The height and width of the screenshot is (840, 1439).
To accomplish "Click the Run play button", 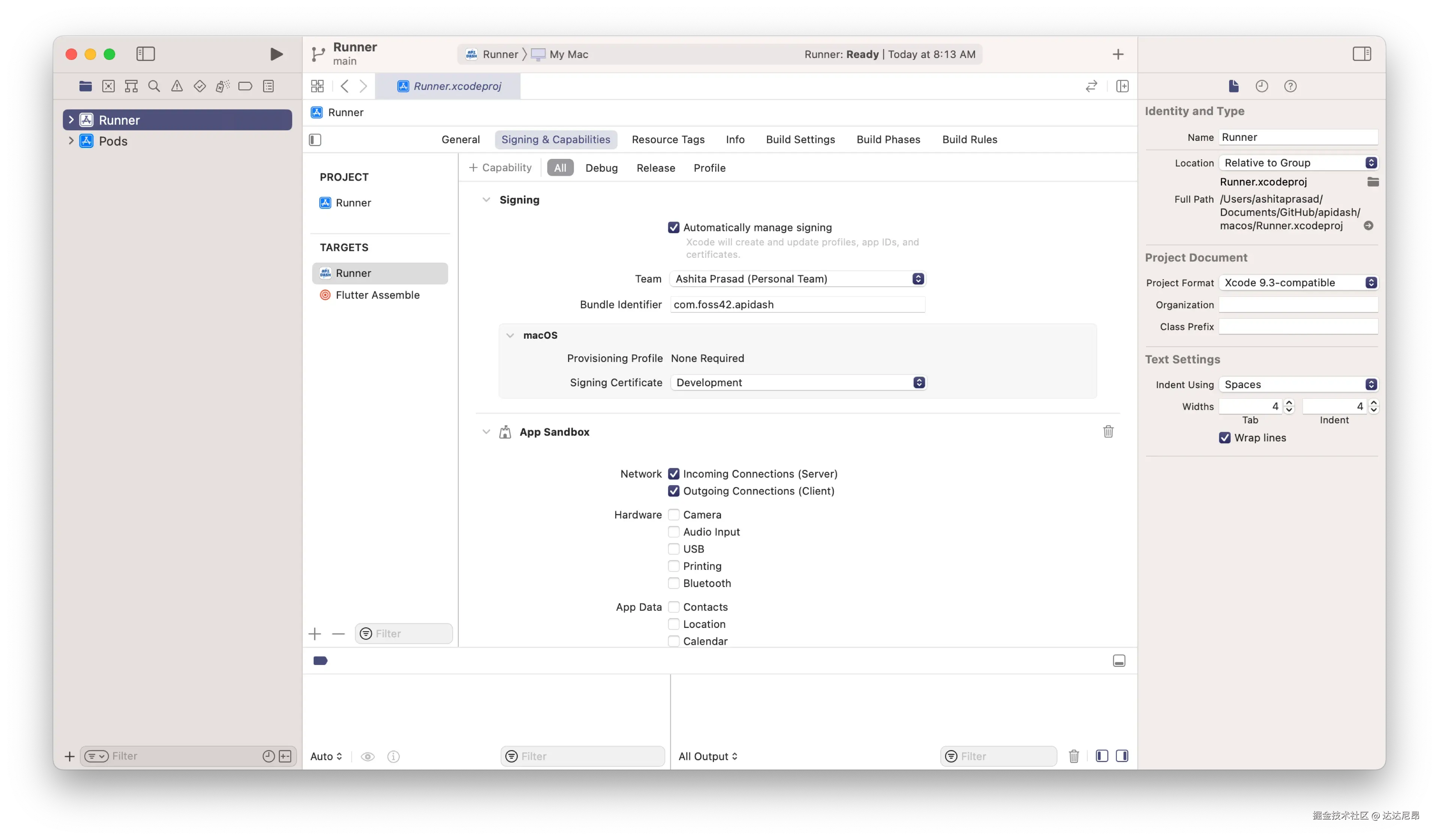I will point(277,54).
